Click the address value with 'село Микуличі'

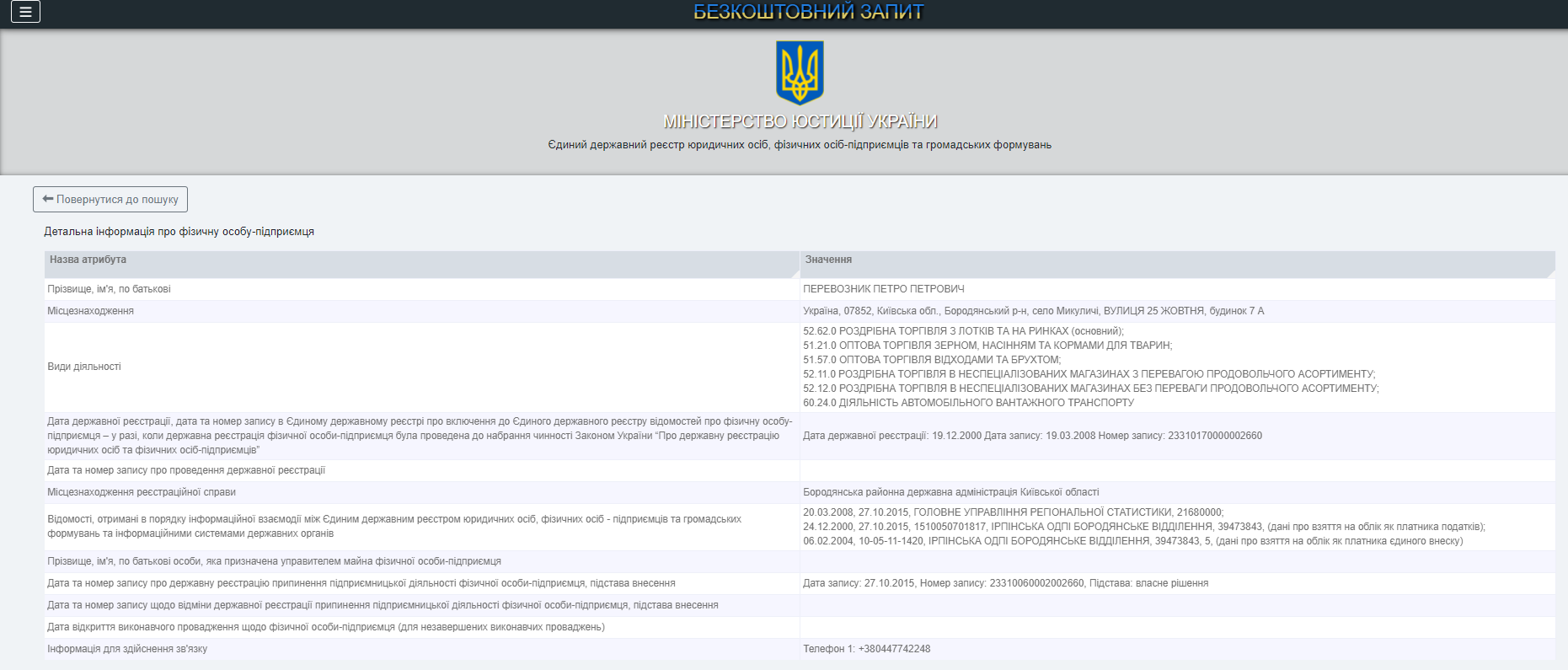1033,311
